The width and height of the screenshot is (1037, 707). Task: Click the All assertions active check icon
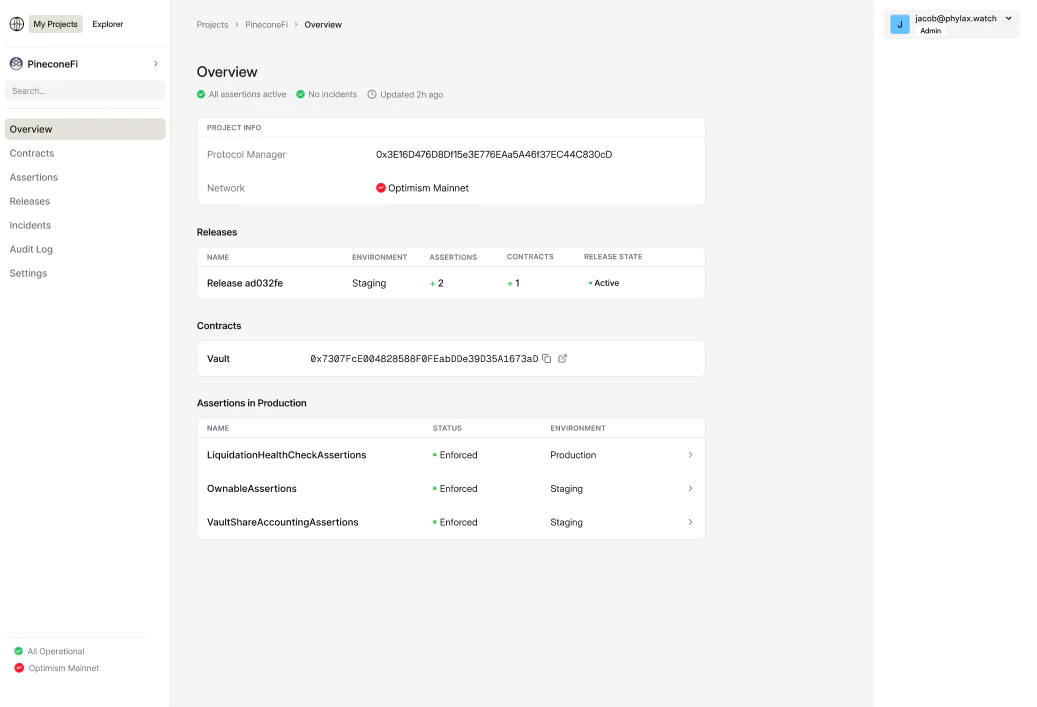click(201, 95)
